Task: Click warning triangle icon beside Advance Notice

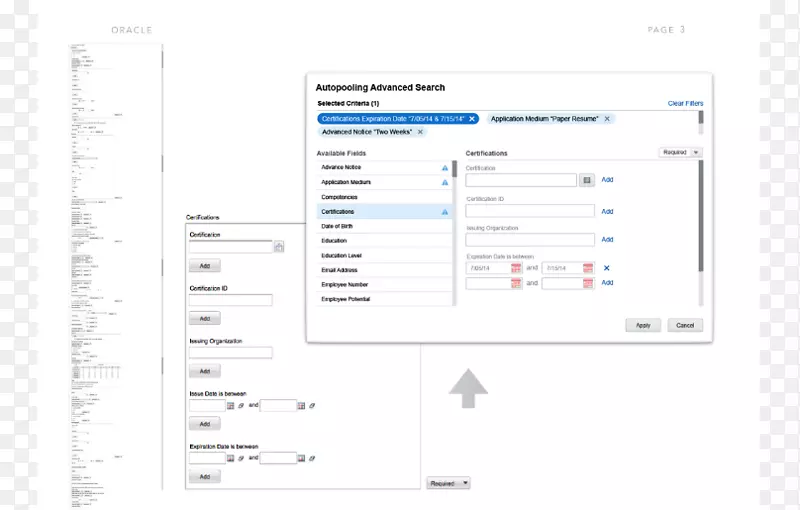Action: [x=445, y=168]
